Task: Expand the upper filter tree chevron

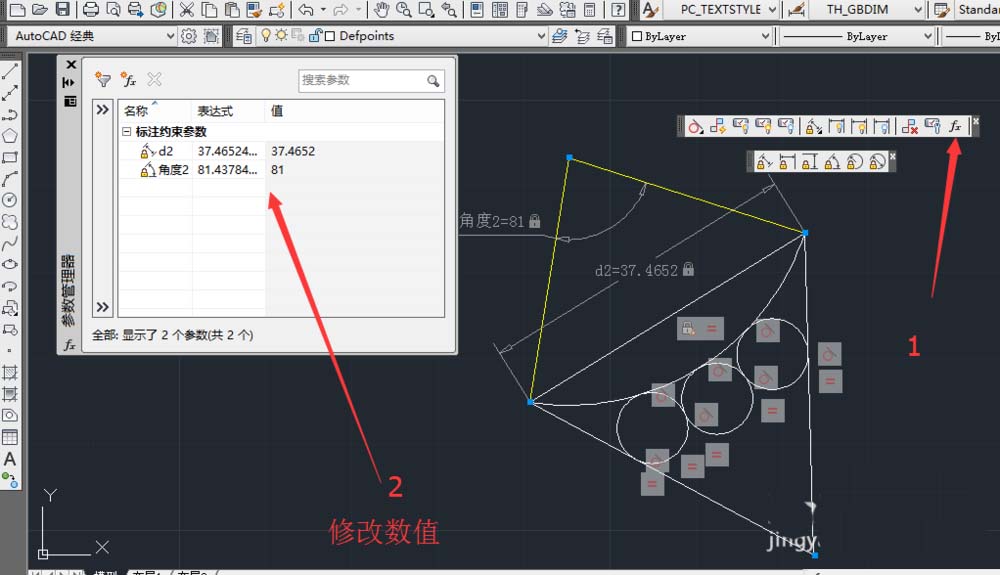Action: (102, 110)
